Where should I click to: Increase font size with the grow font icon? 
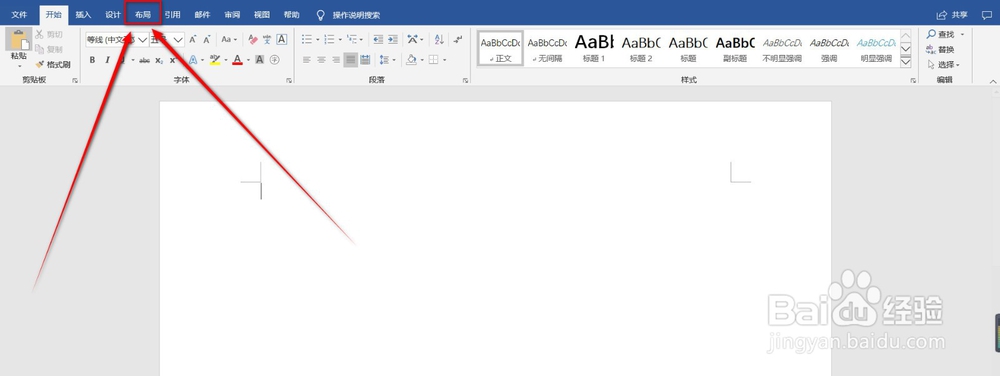(193, 40)
